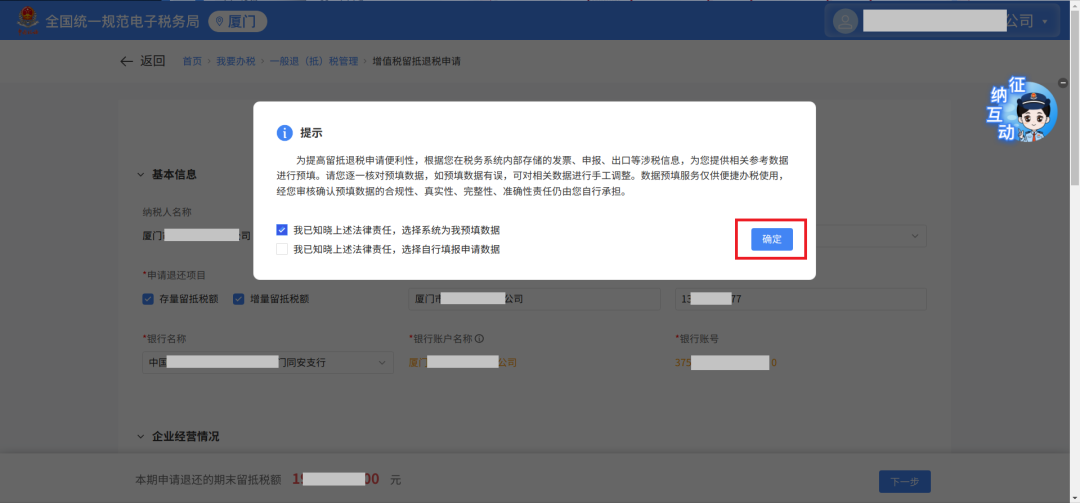Open the 银行名称 dropdown
1080x503 pixels.
tap(268, 362)
